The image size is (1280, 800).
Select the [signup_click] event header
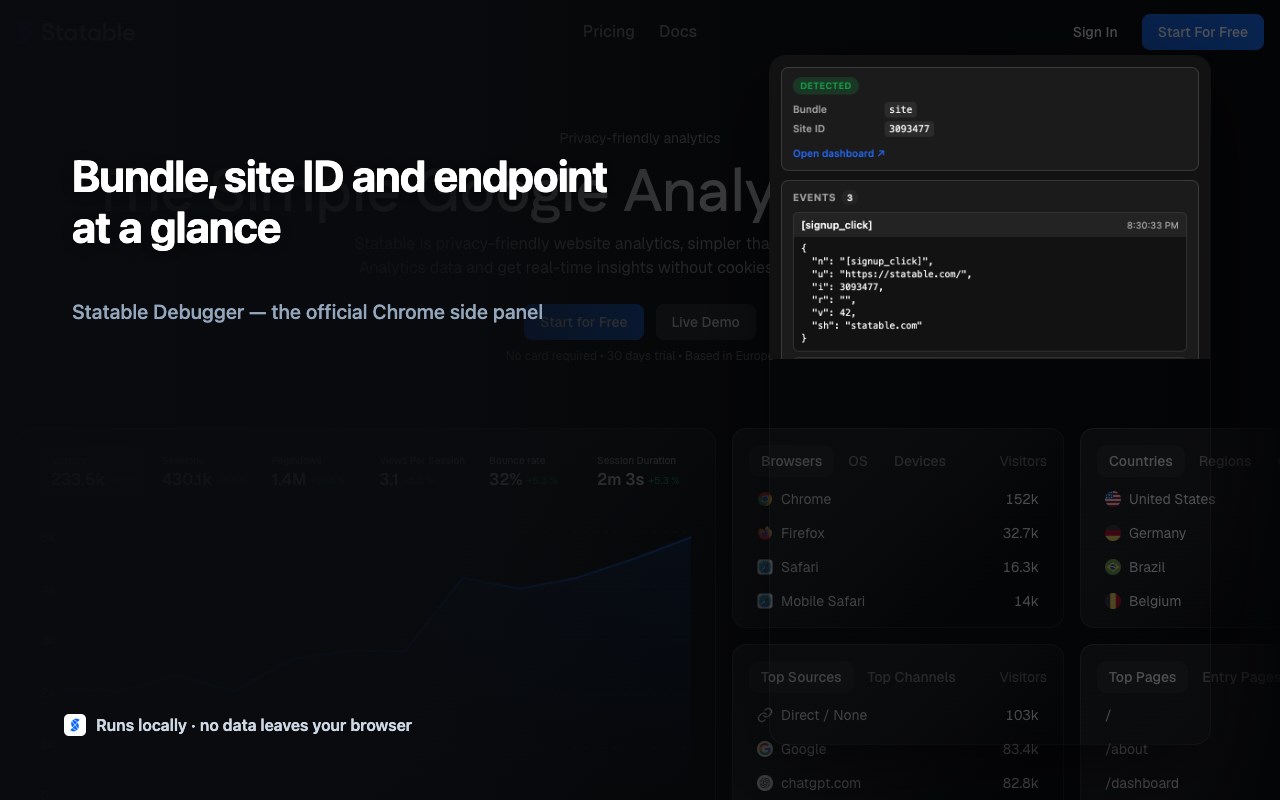coord(990,225)
